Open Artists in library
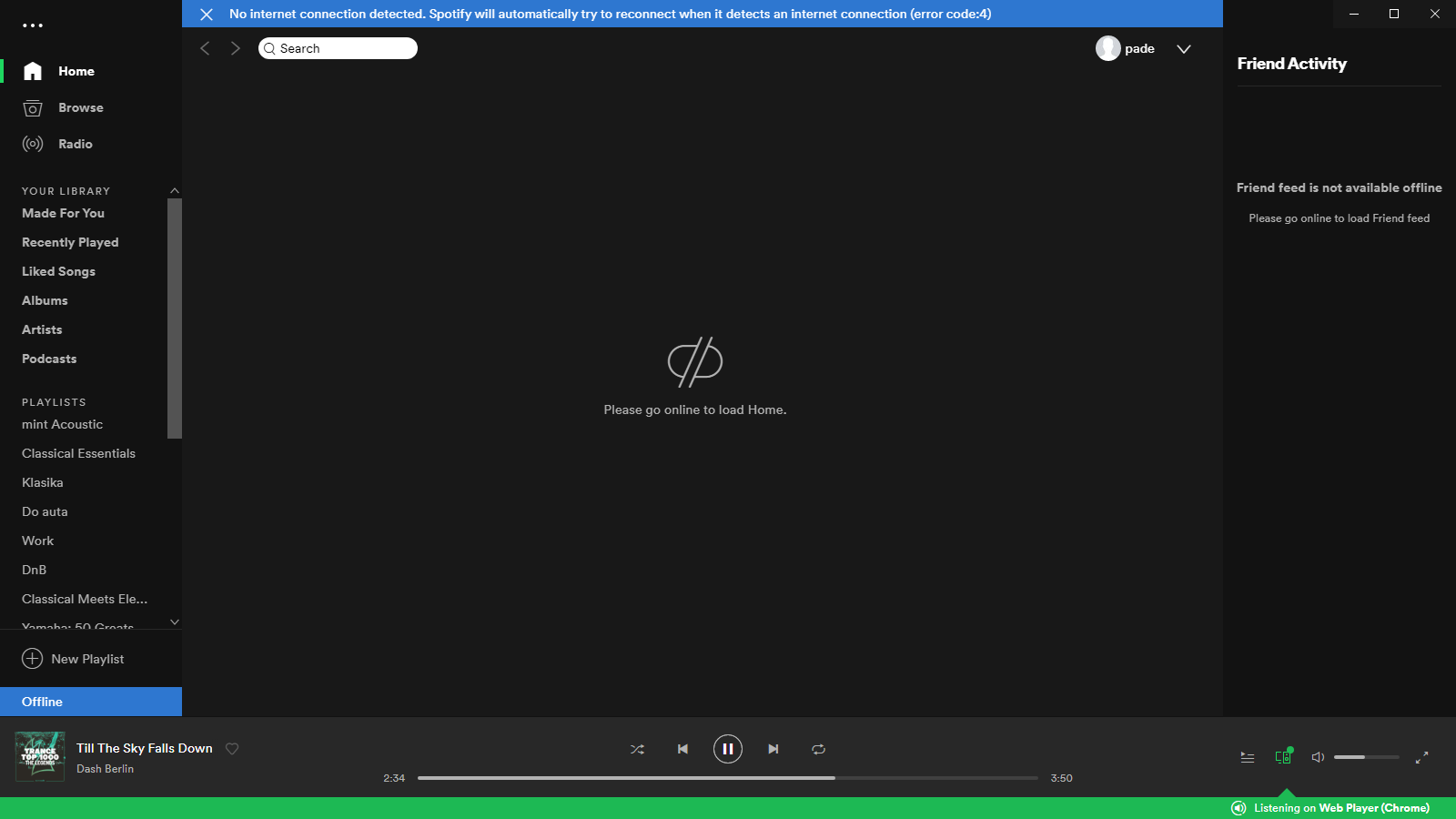Viewport: 1456px width, 819px height. (x=42, y=329)
